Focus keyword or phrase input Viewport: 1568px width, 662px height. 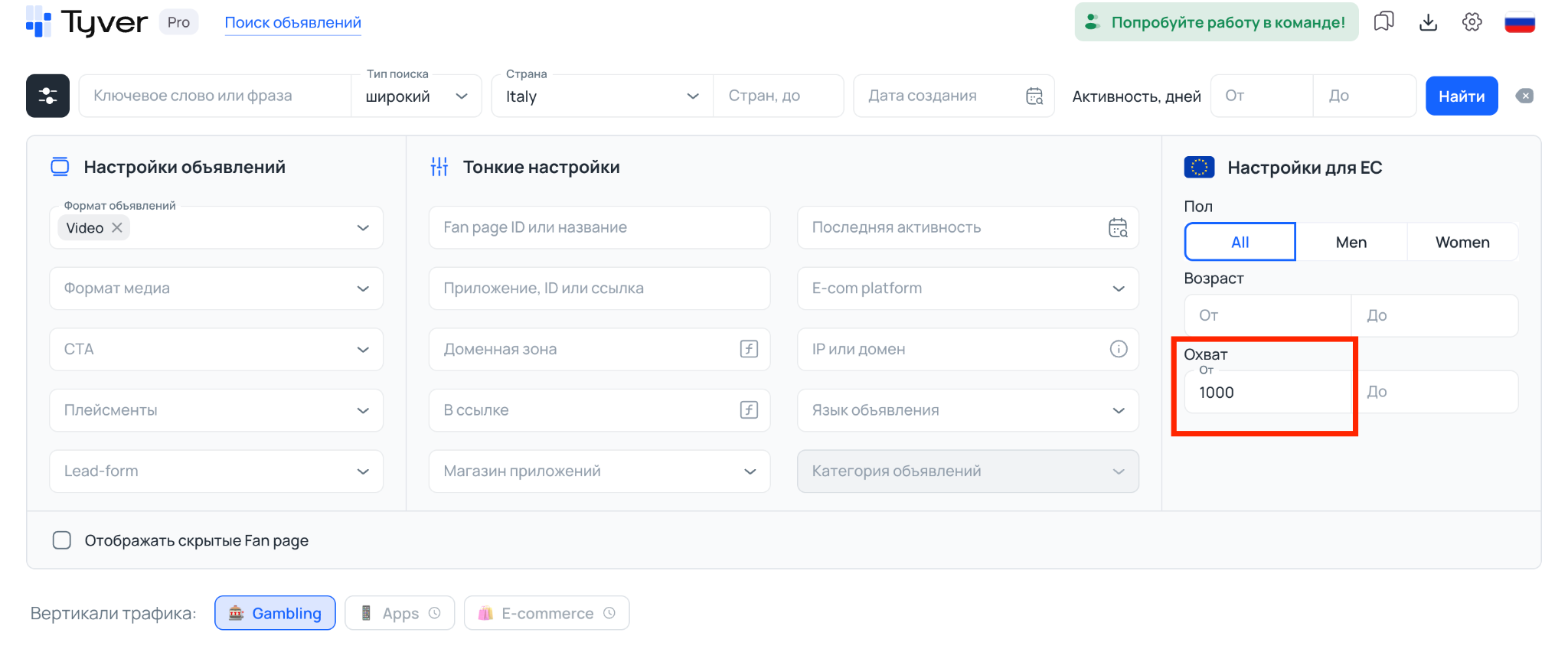coord(215,96)
